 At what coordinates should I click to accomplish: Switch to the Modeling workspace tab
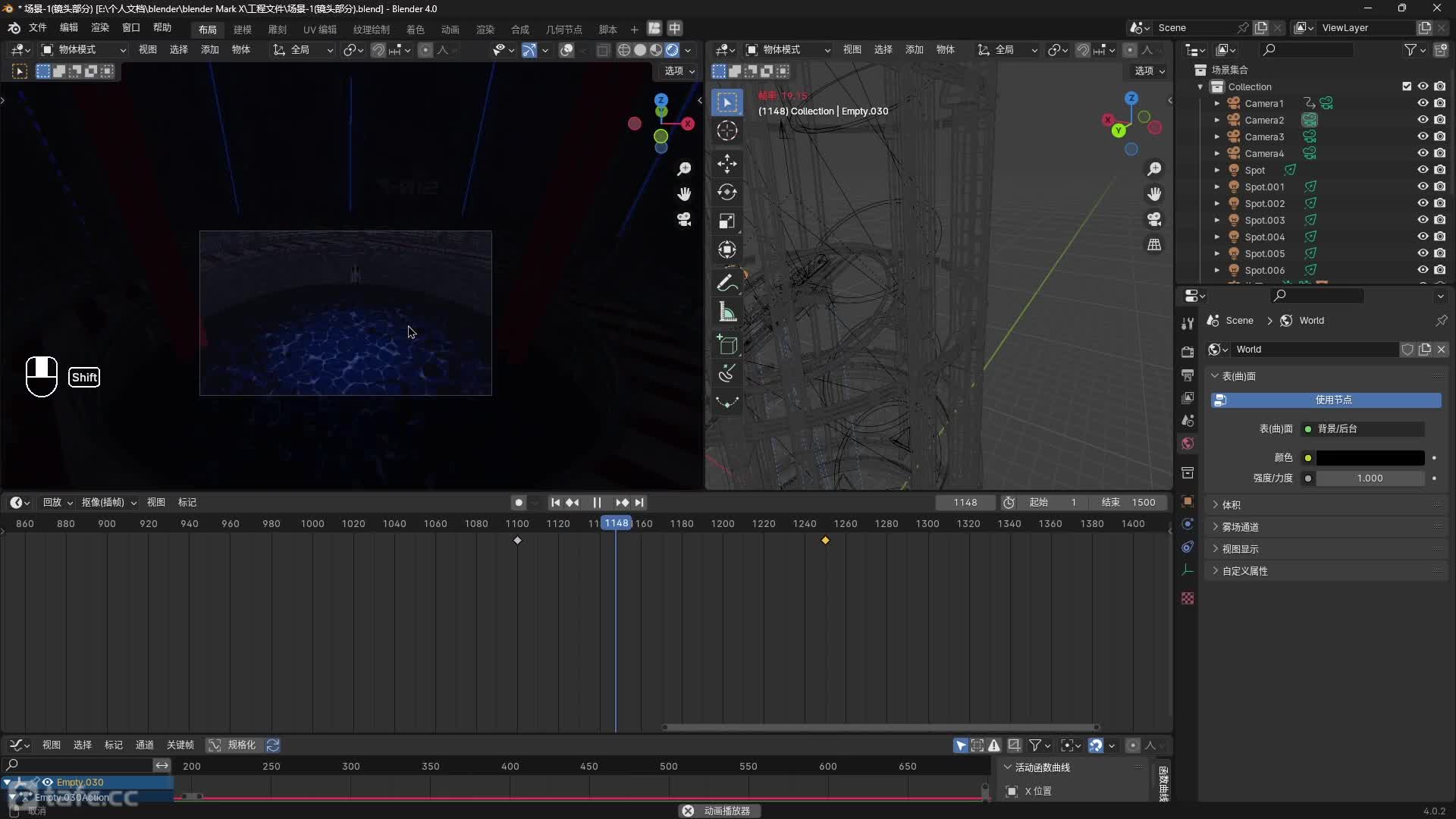coord(243,30)
